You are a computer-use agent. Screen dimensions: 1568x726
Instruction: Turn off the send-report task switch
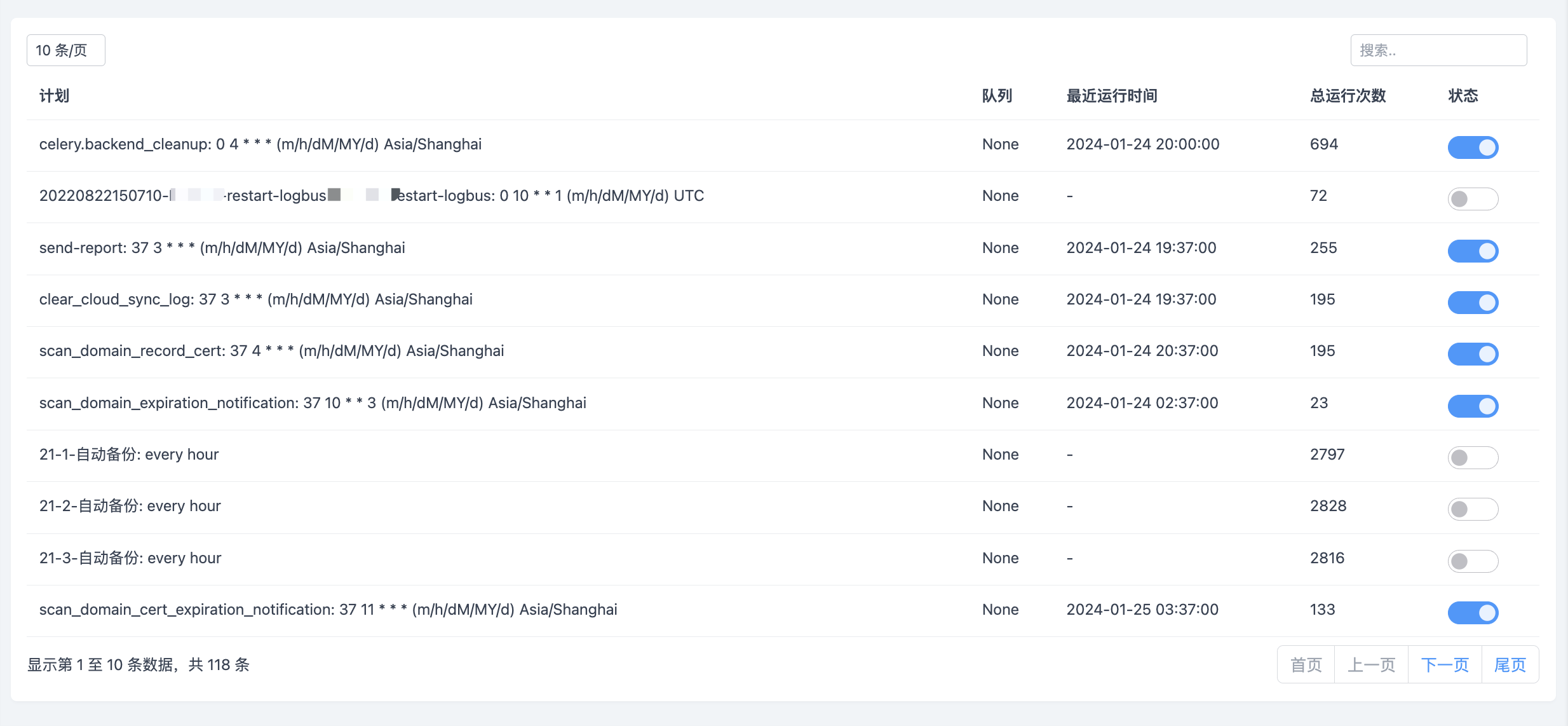[x=1472, y=251]
